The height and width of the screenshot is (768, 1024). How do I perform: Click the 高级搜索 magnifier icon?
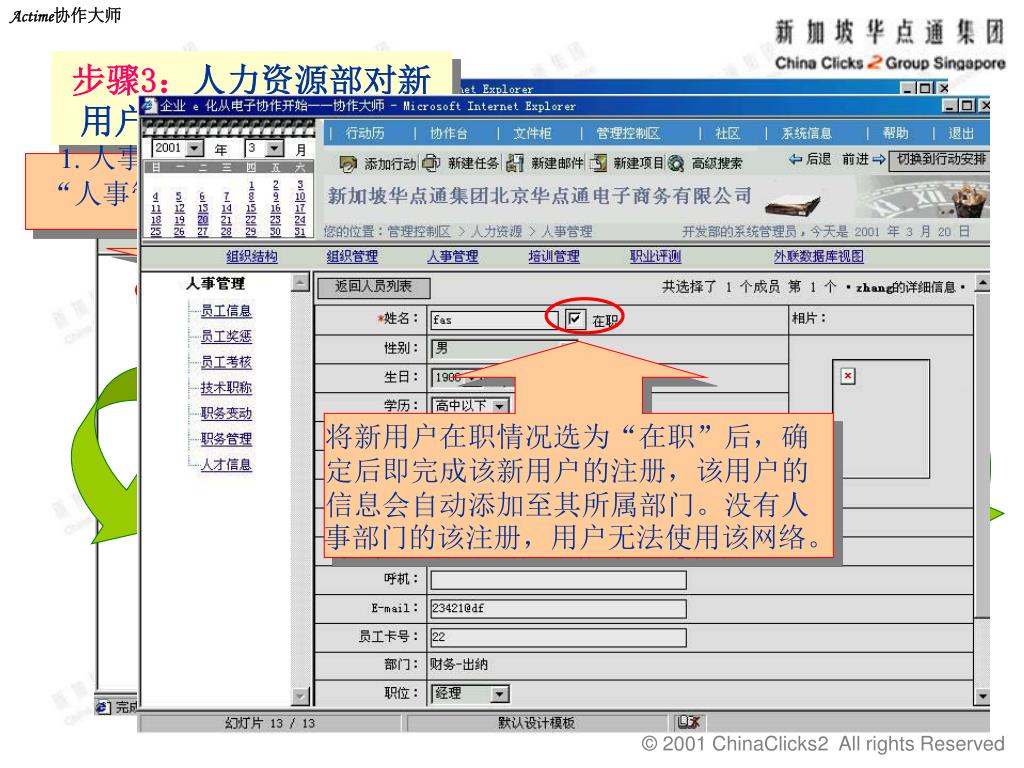pyautogui.click(x=677, y=163)
